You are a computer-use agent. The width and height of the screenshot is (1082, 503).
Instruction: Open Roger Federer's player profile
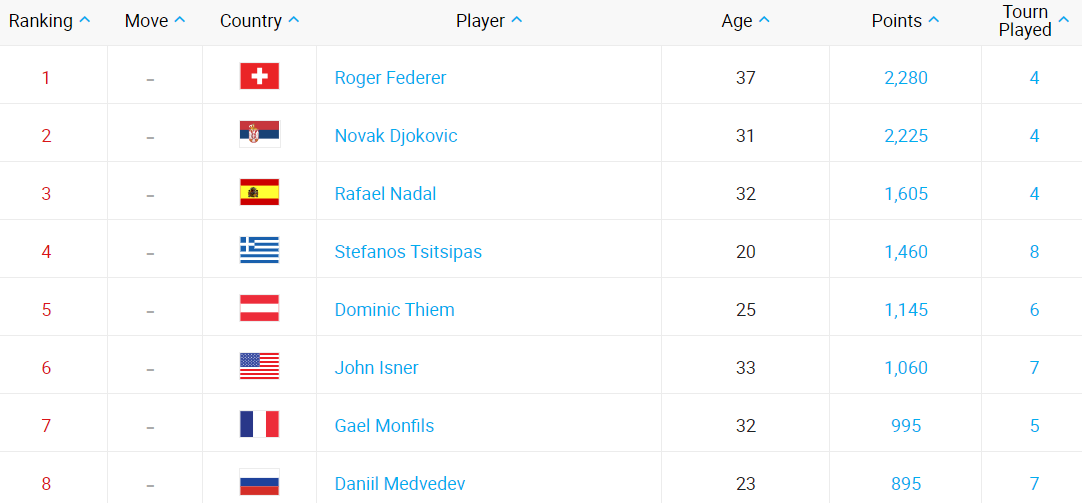pos(390,78)
